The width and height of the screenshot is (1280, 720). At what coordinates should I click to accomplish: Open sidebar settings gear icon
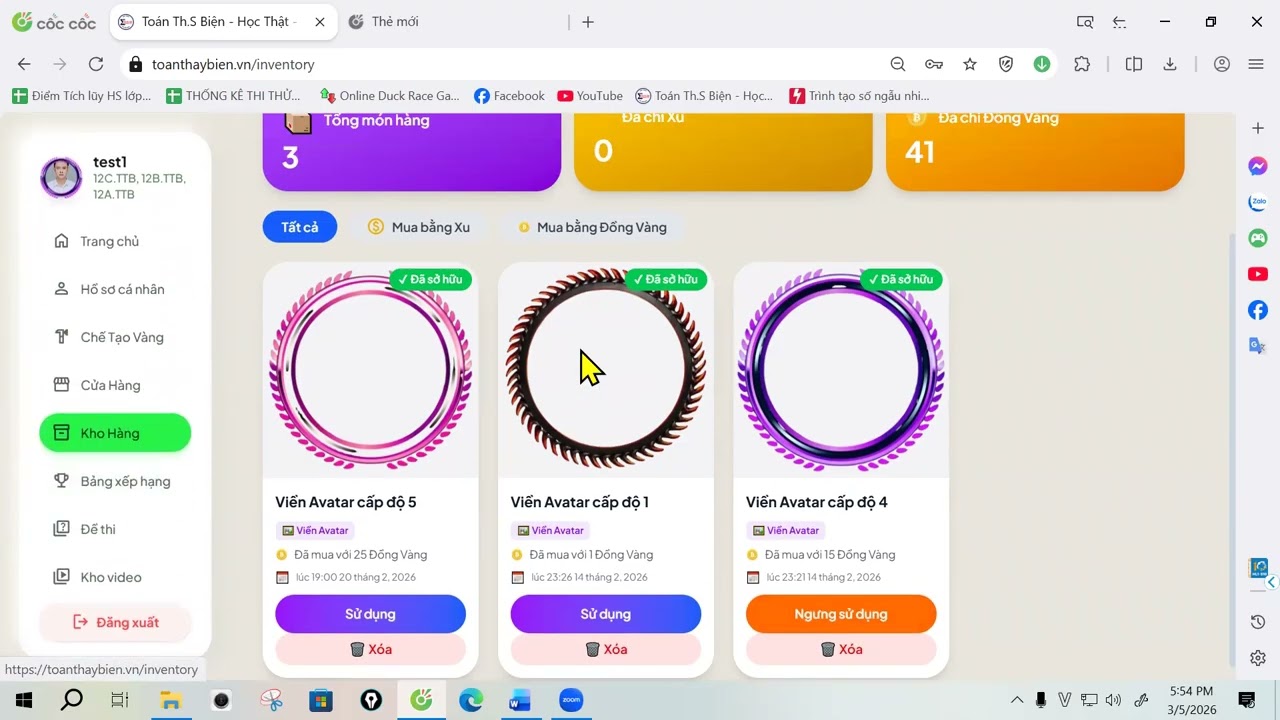[1258, 658]
